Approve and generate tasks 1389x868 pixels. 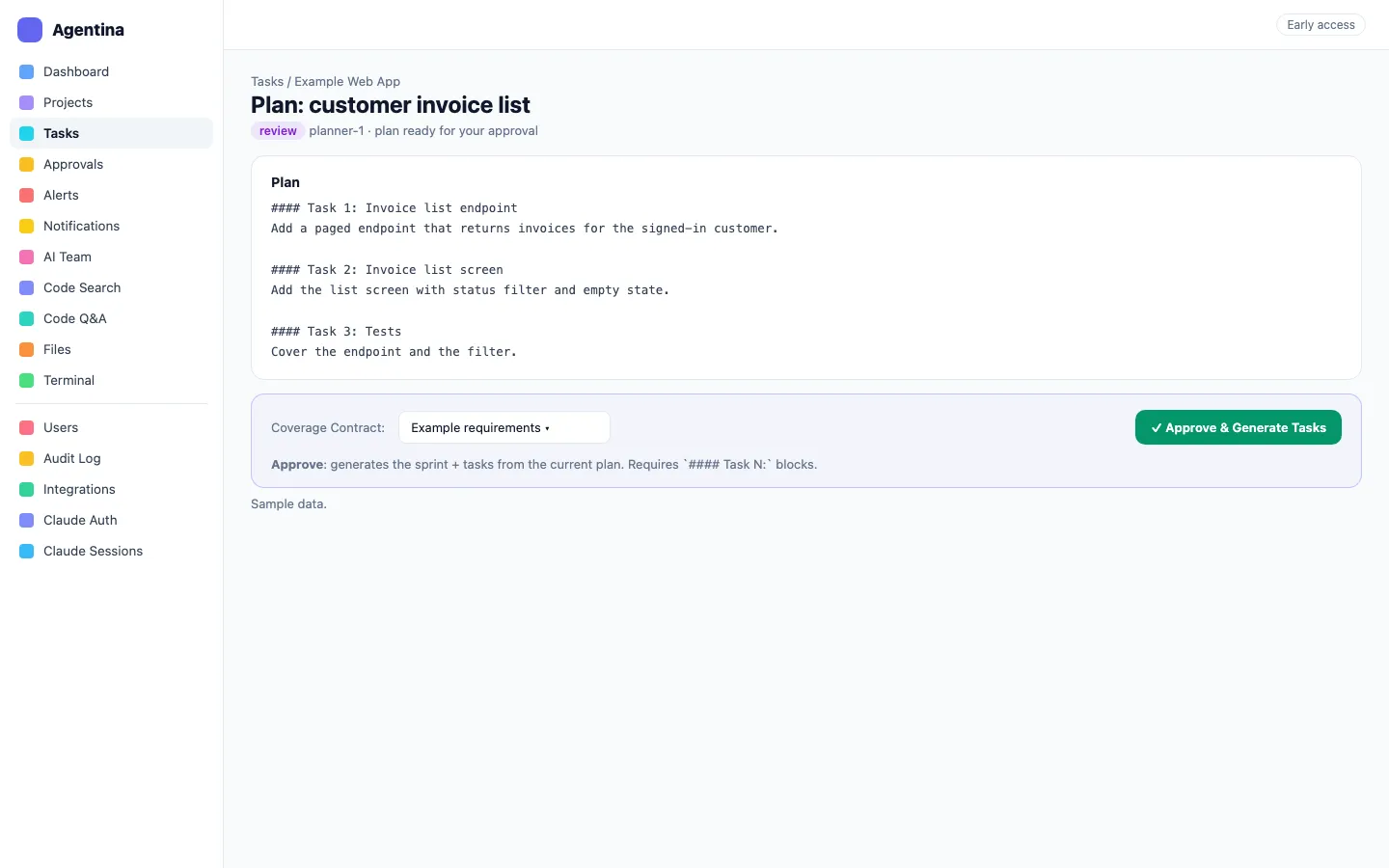point(1238,427)
